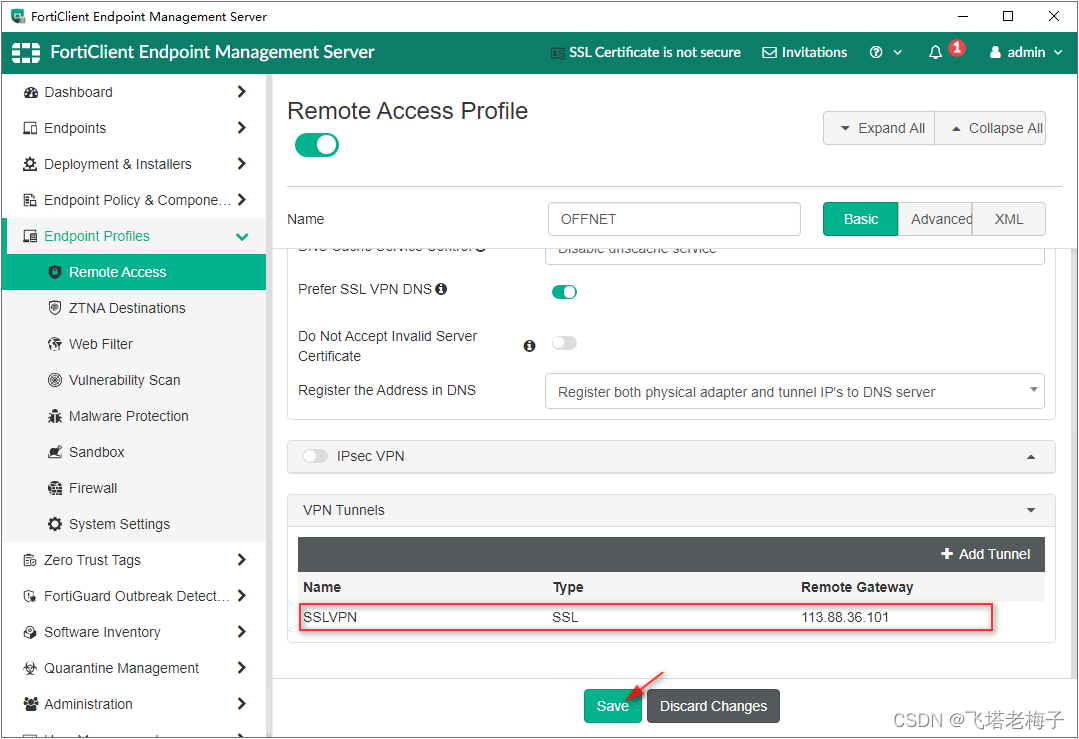Click the System Settings gear icon
The height and width of the screenshot is (739, 1079).
pyautogui.click(x=55, y=524)
